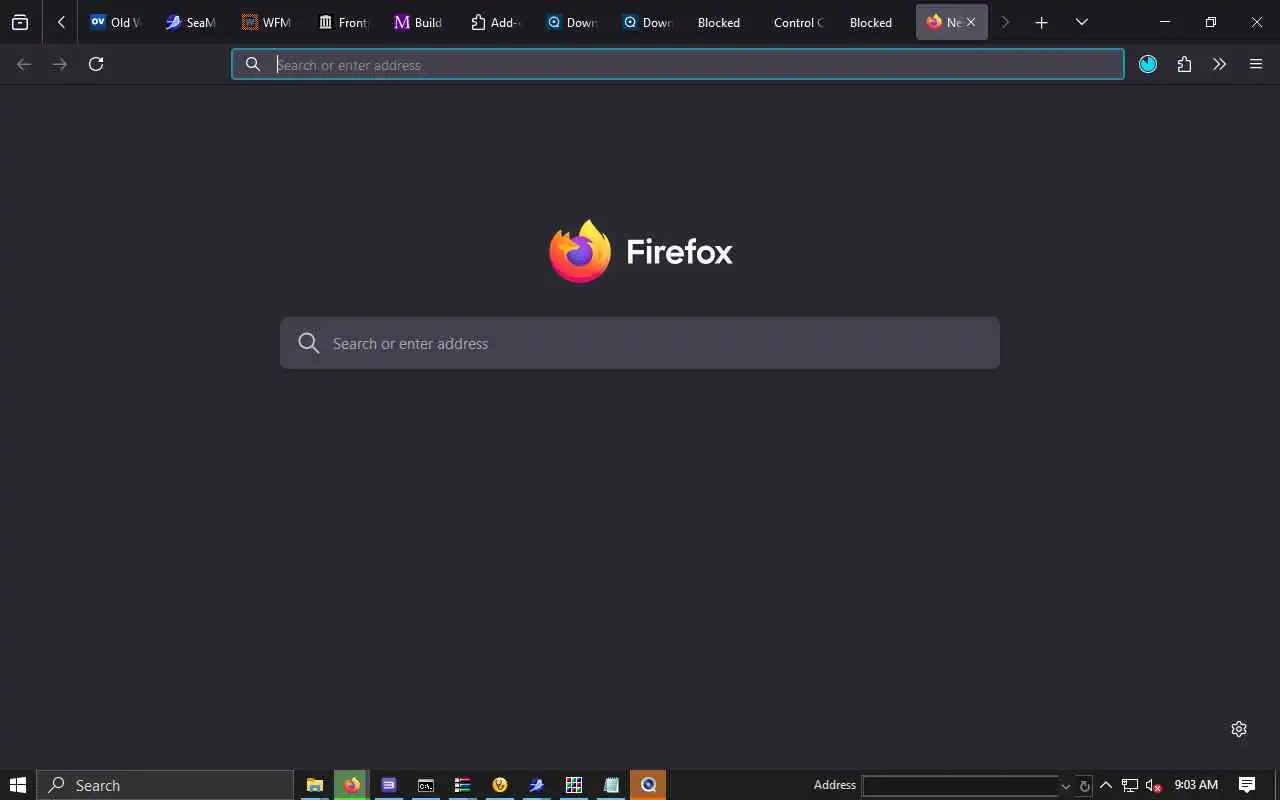Refresh the taskbar Address toolbar
The width and height of the screenshot is (1280, 800).
pos(1084,786)
